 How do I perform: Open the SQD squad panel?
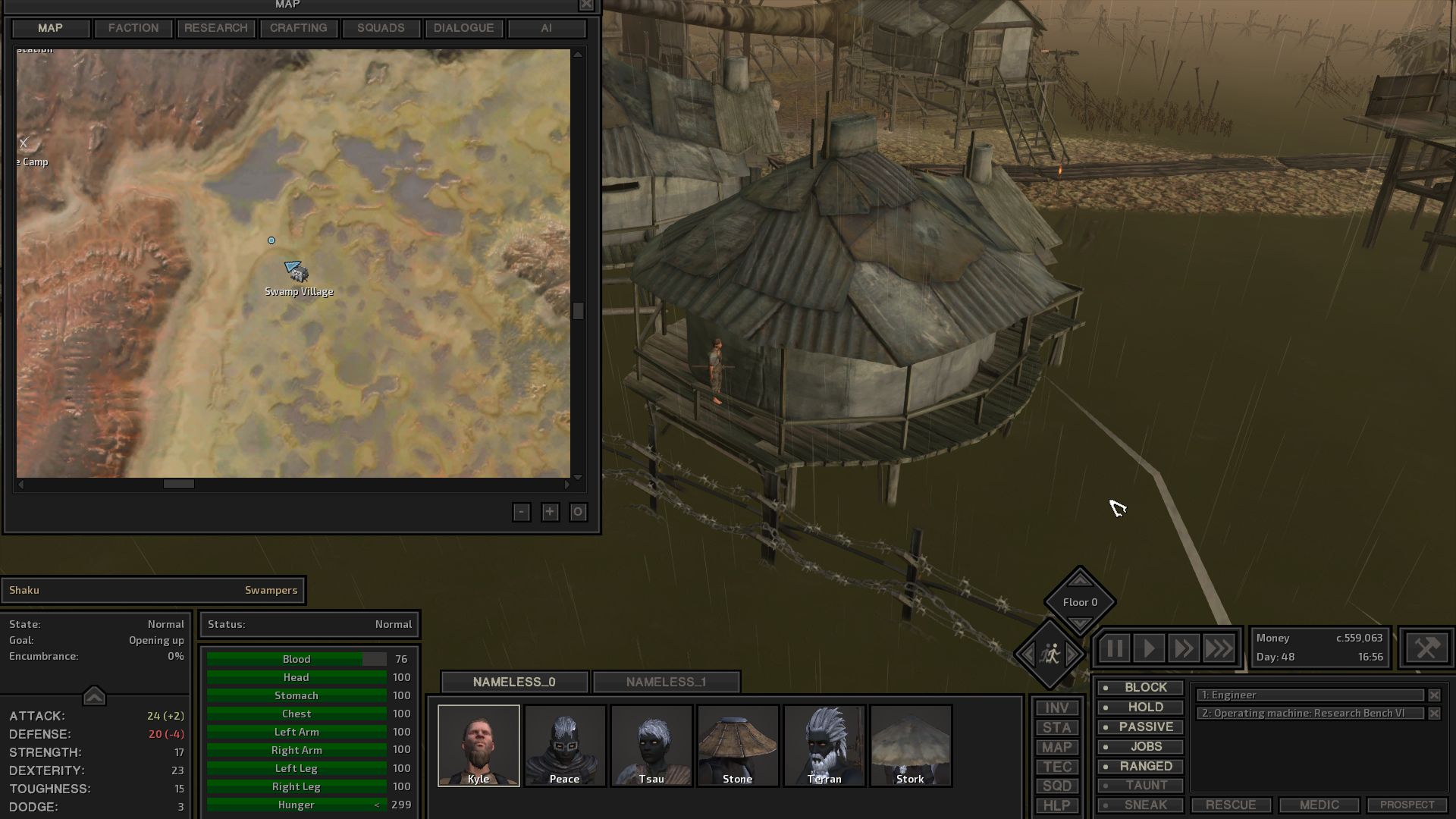(x=1057, y=786)
